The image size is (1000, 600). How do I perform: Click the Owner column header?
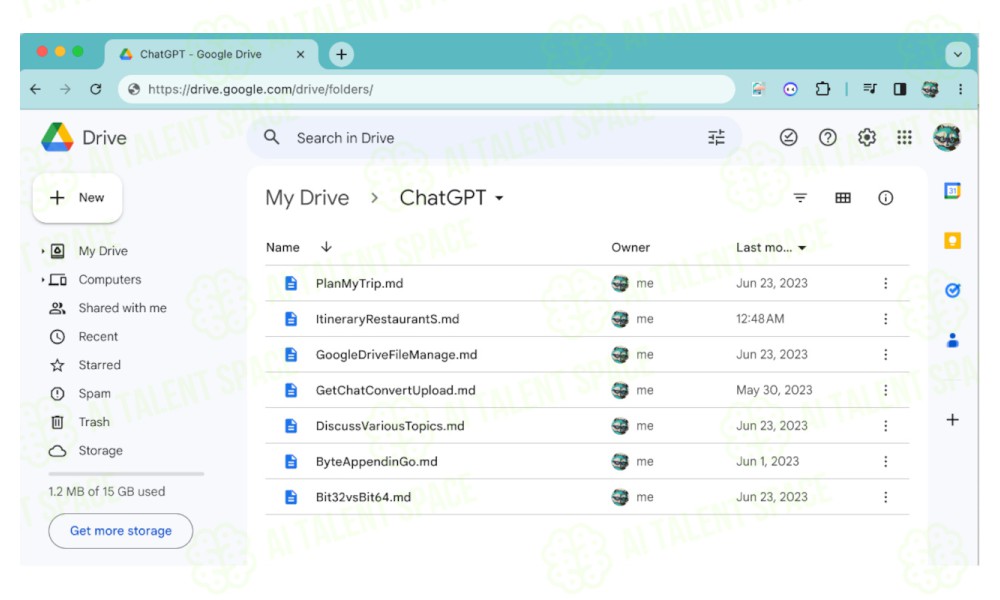tap(630, 247)
